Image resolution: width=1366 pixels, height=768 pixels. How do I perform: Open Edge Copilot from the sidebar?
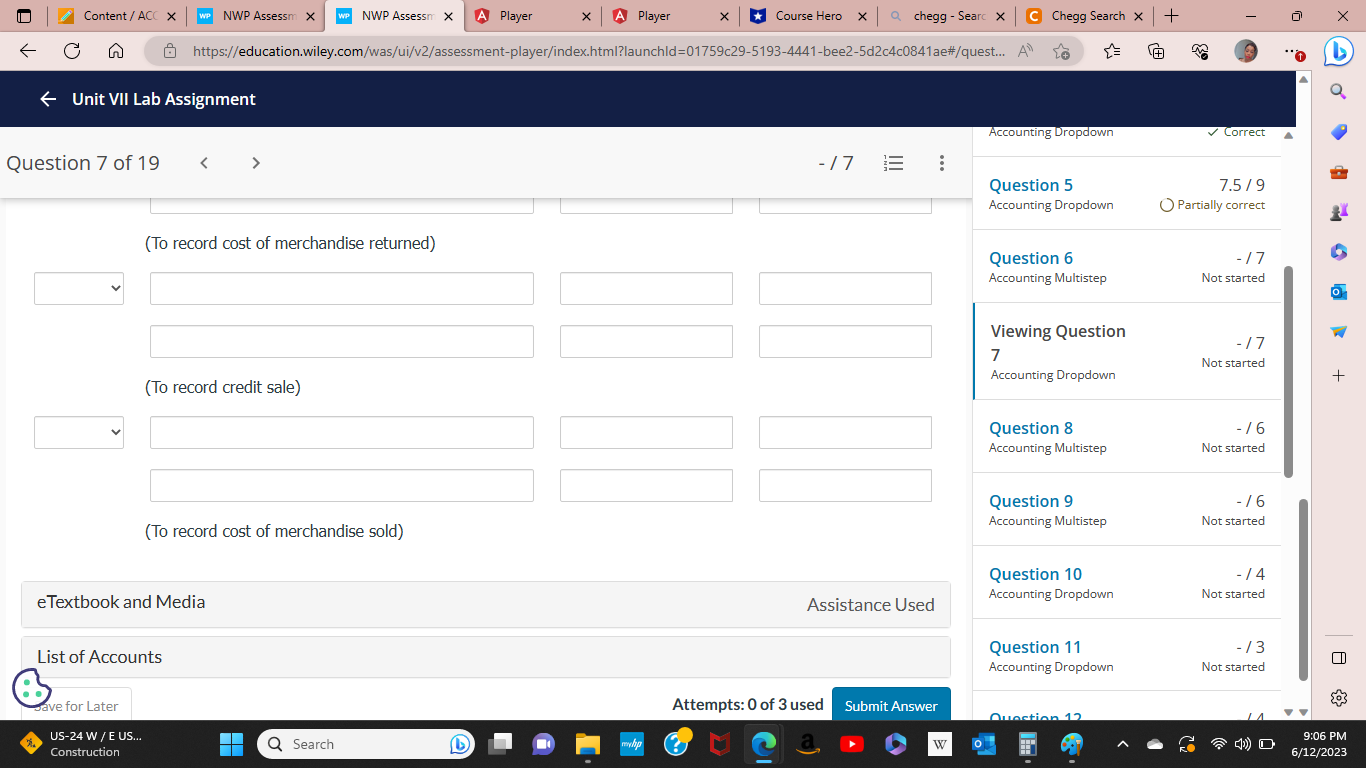[x=1338, y=51]
